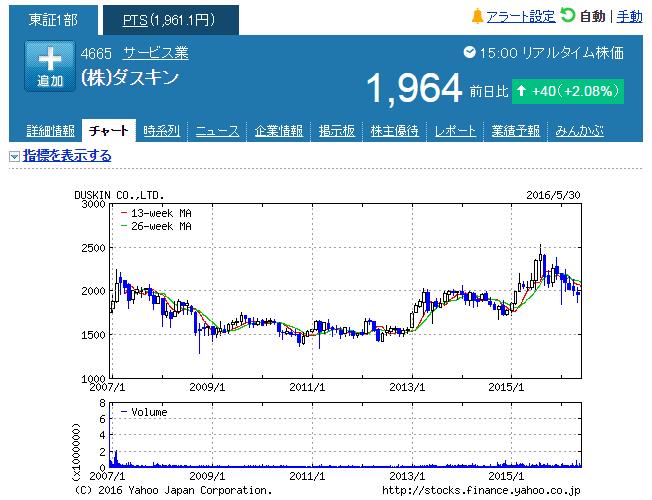
Task: Click the volume bar chart area
Action: click(346, 435)
